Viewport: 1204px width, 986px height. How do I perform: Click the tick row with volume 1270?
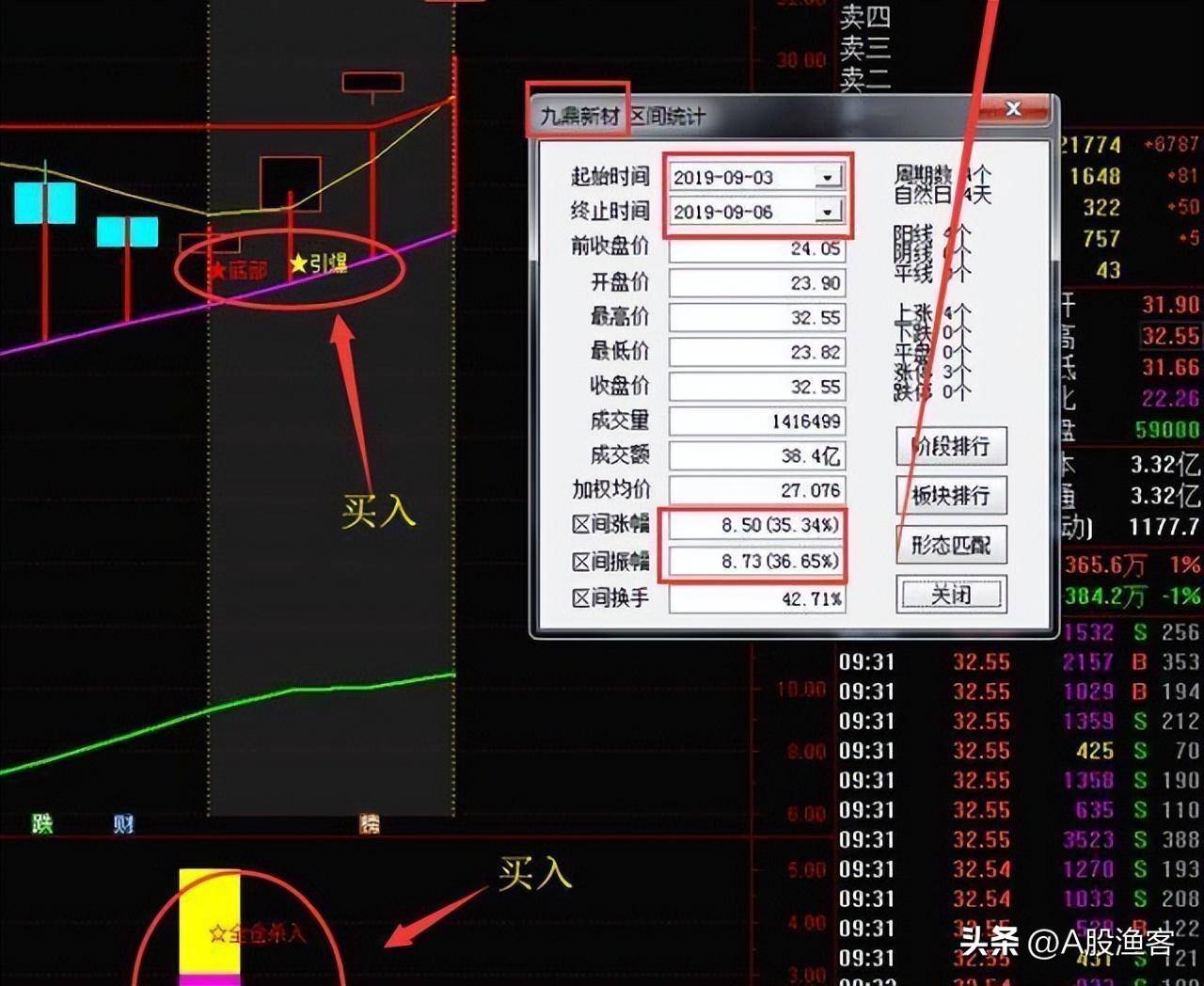pyautogui.click(x=1020, y=869)
